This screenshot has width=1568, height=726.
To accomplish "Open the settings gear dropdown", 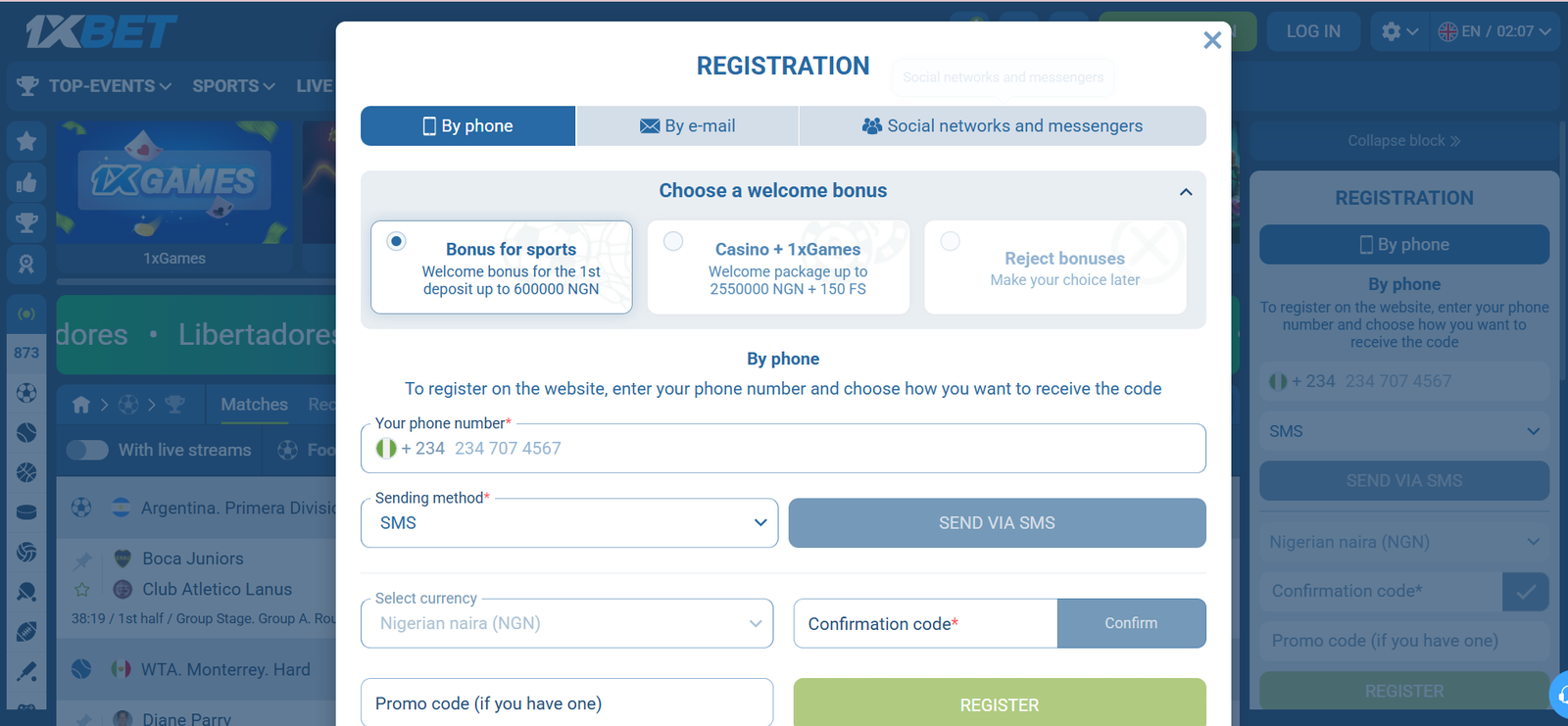I will pyautogui.click(x=1399, y=31).
